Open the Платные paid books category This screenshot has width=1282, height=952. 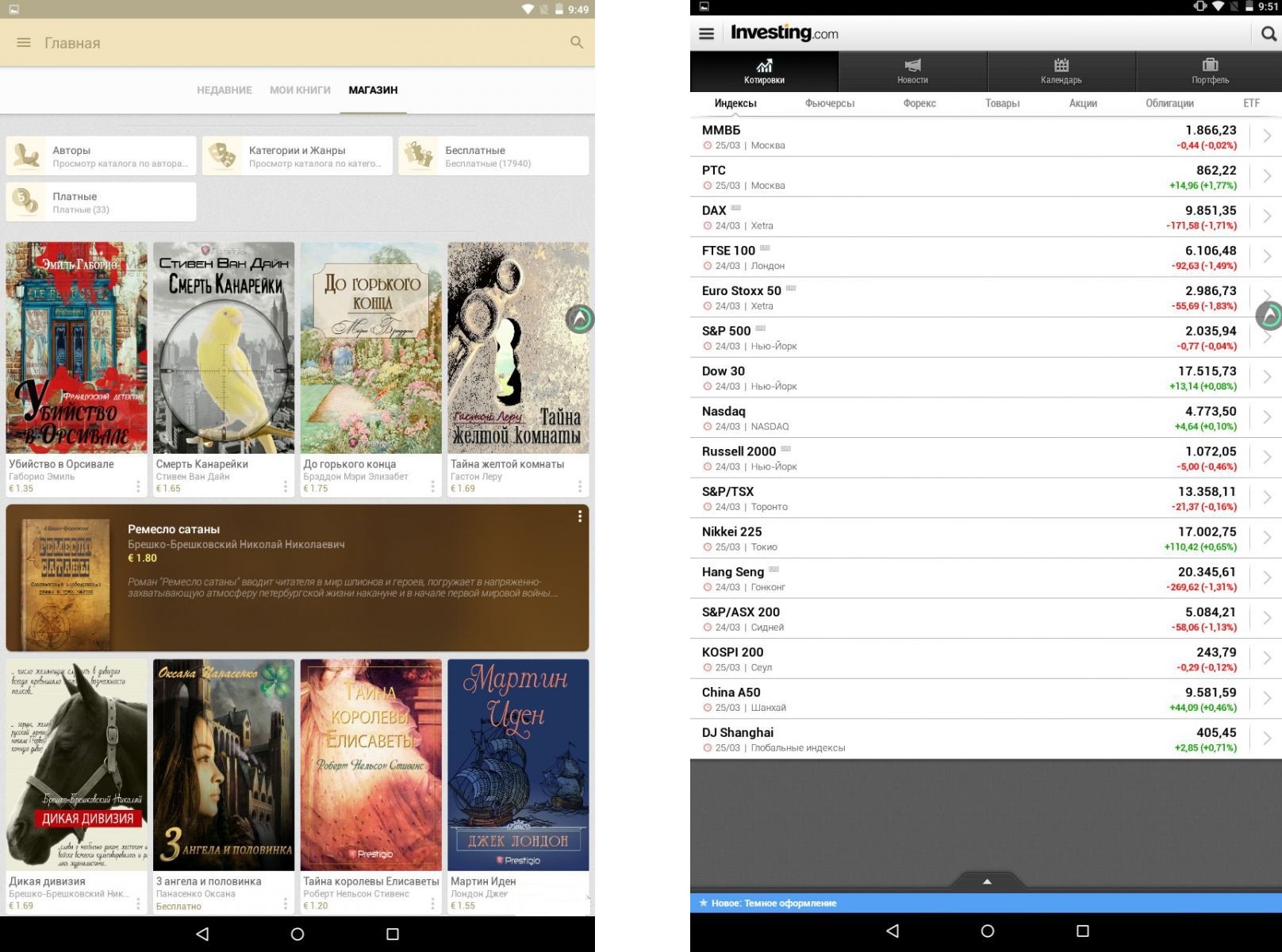(101, 202)
